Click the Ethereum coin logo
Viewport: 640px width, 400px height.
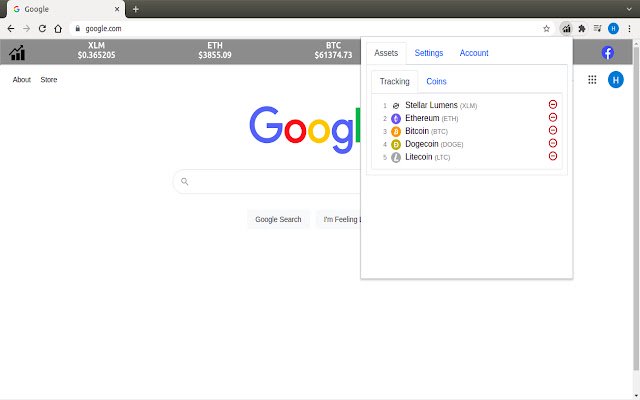coord(396,118)
